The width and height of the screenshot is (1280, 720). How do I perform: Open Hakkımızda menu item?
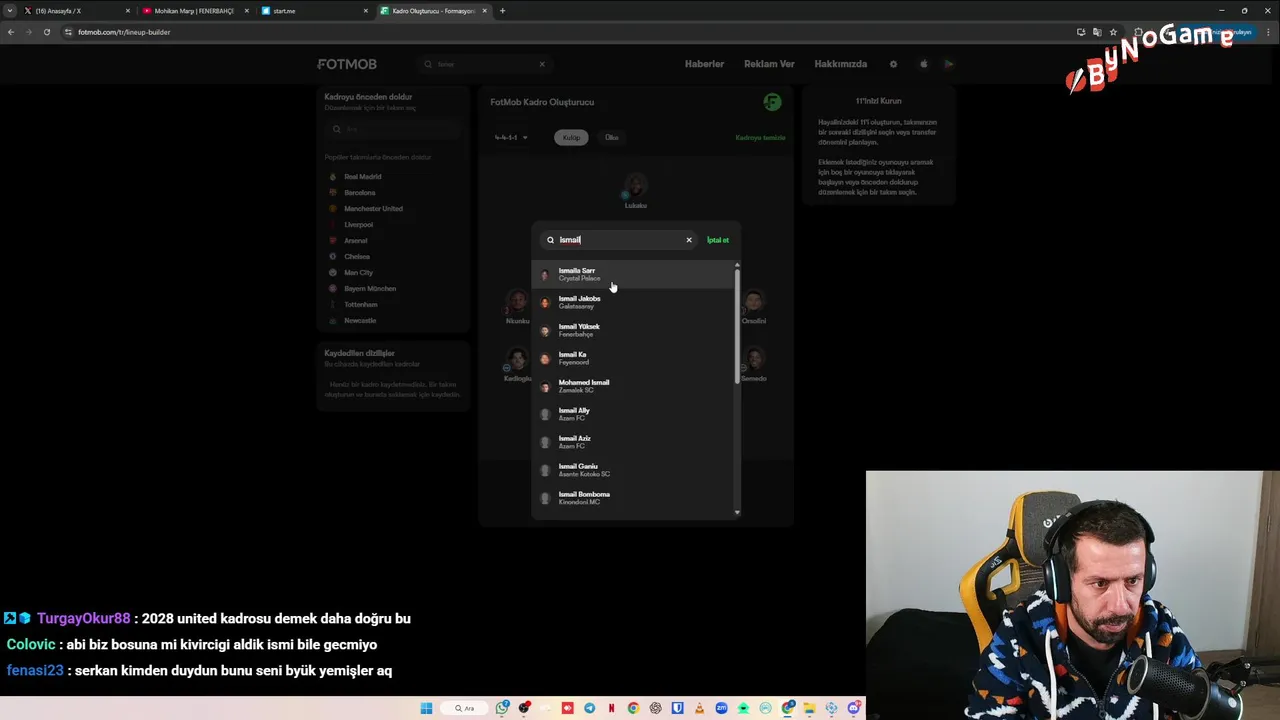pyautogui.click(x=841, y=64)
